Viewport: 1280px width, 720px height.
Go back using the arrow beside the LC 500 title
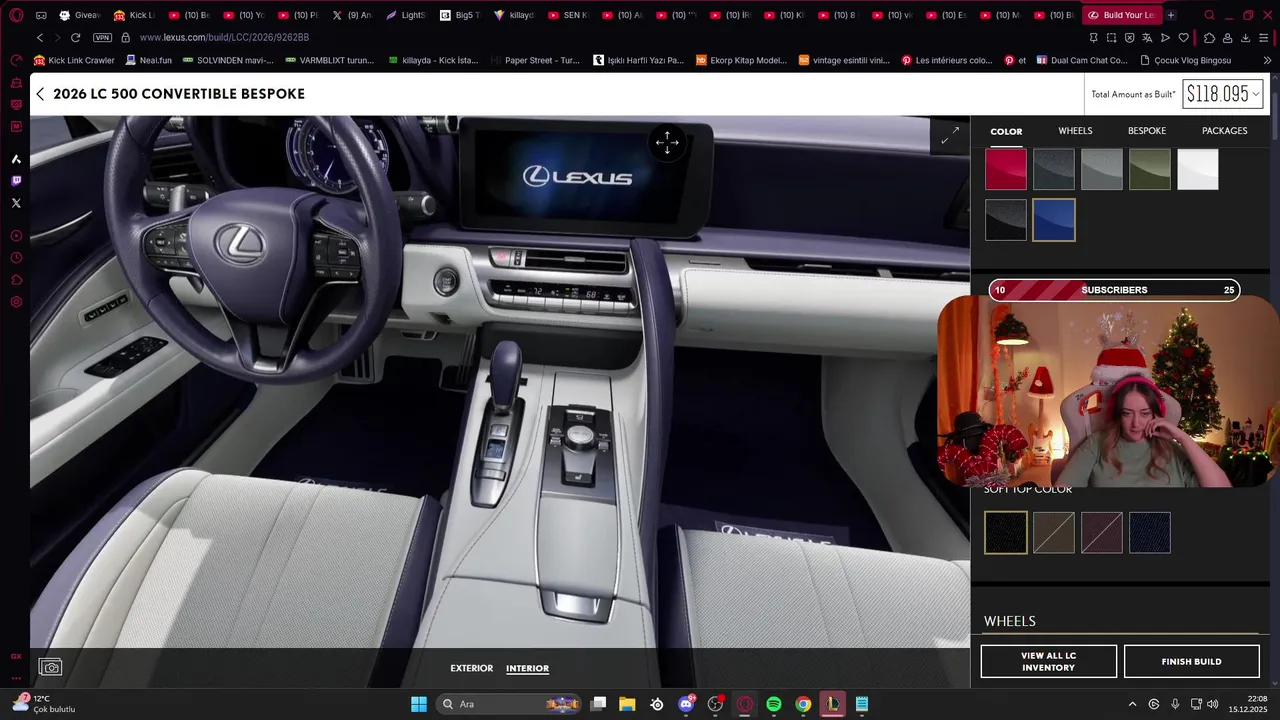40,94
